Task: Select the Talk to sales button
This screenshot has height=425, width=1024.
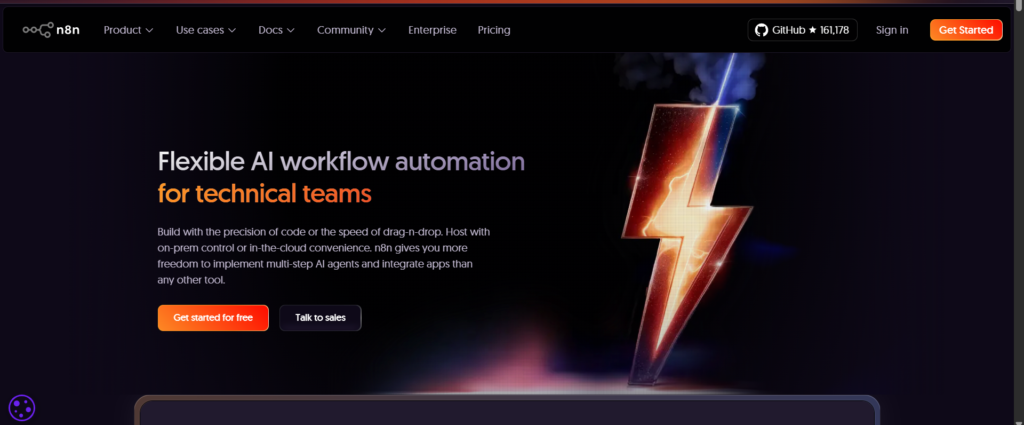Action: pos(320,318)
